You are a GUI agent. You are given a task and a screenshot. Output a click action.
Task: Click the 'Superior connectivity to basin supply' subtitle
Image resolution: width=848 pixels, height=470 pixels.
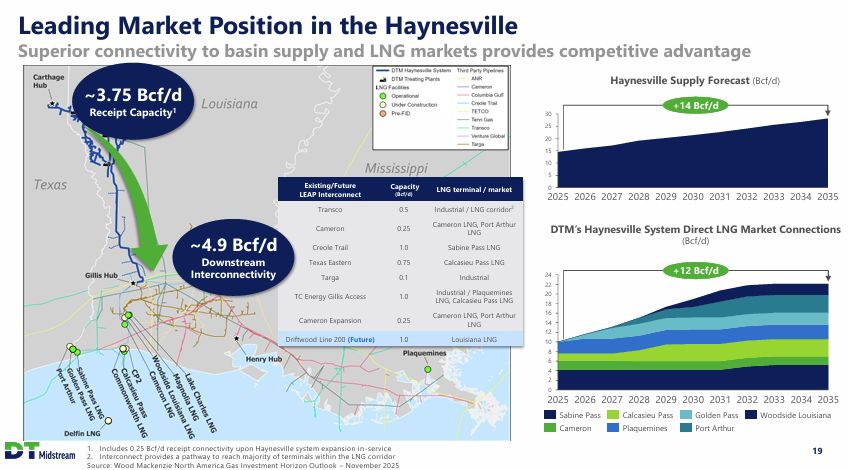[x=384, y=51]
